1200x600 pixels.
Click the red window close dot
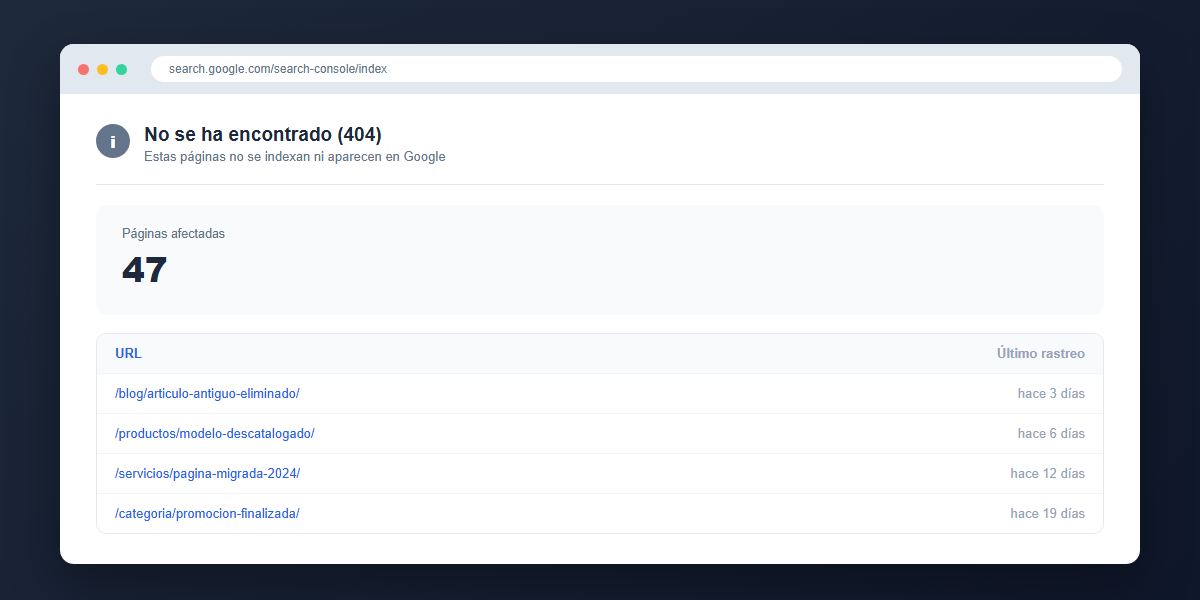point(83,69)
